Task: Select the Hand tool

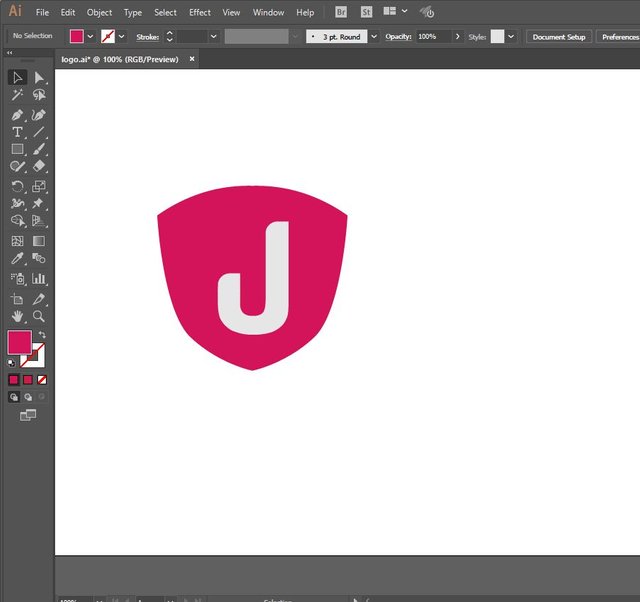Action: coord(17,316)
